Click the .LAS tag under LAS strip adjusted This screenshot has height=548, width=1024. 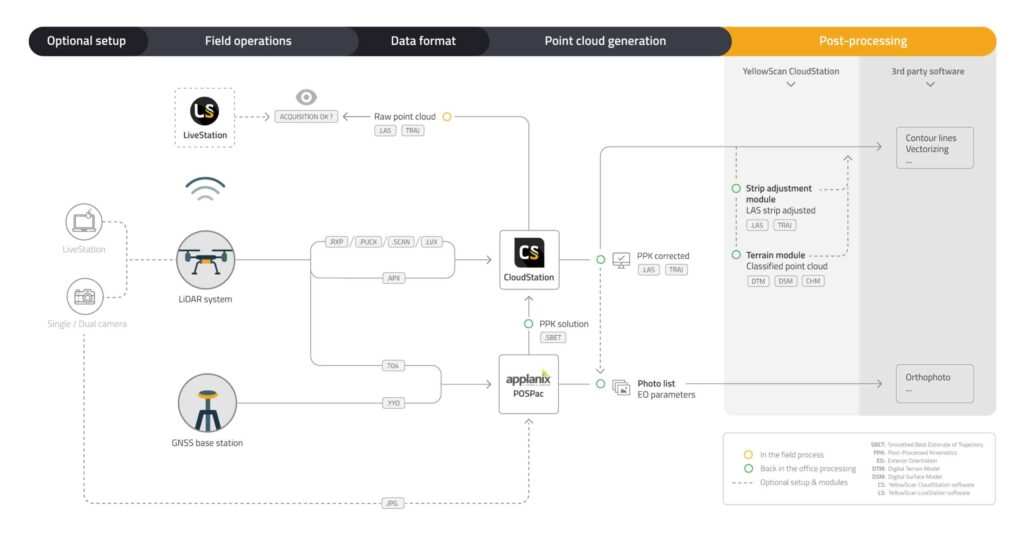pos(757,225)
